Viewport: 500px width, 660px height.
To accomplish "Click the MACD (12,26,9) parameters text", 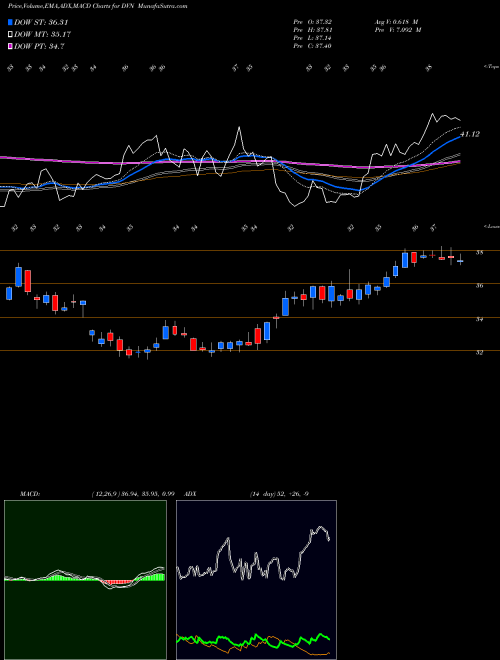I will tap(133, 494).
